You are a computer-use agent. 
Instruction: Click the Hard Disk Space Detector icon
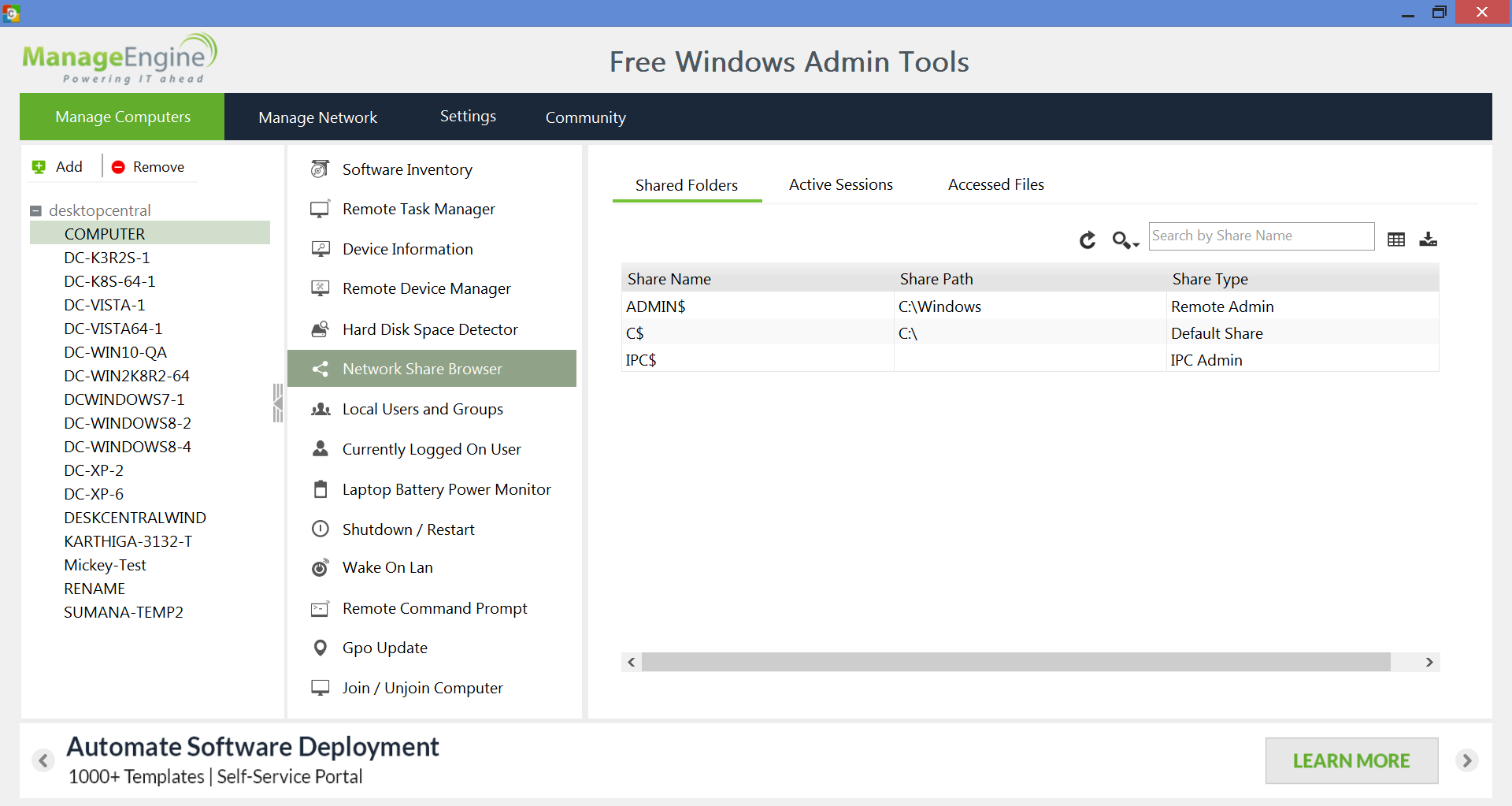(x=320, y=329)
